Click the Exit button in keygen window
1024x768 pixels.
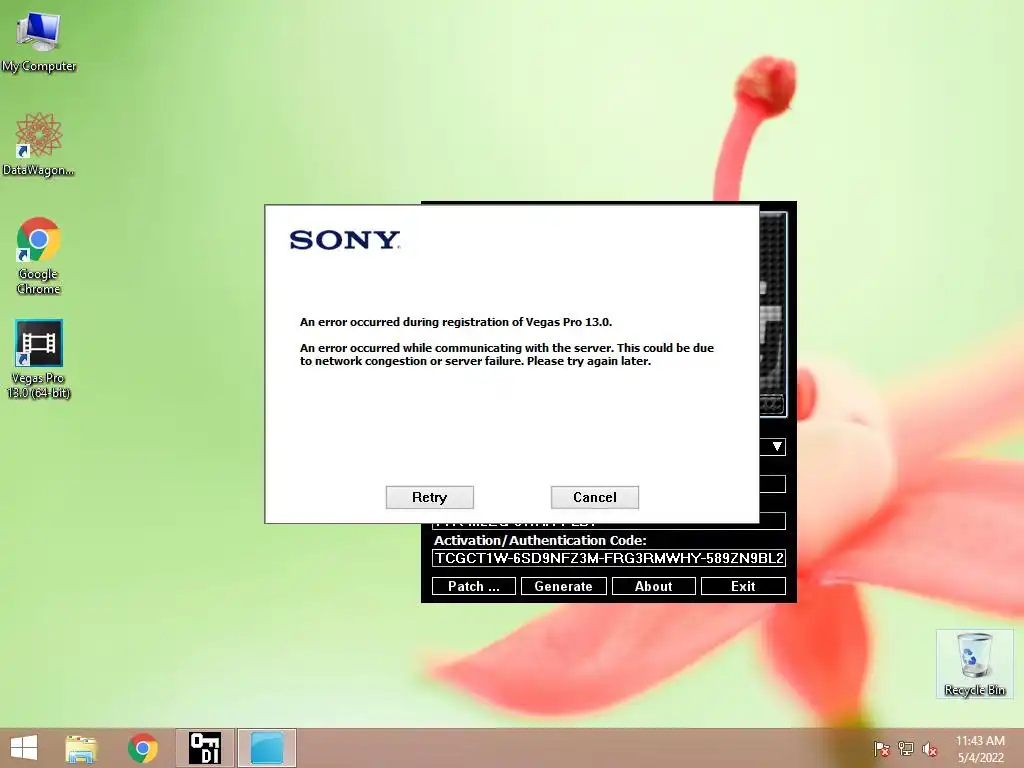click(x=743, y=586)
